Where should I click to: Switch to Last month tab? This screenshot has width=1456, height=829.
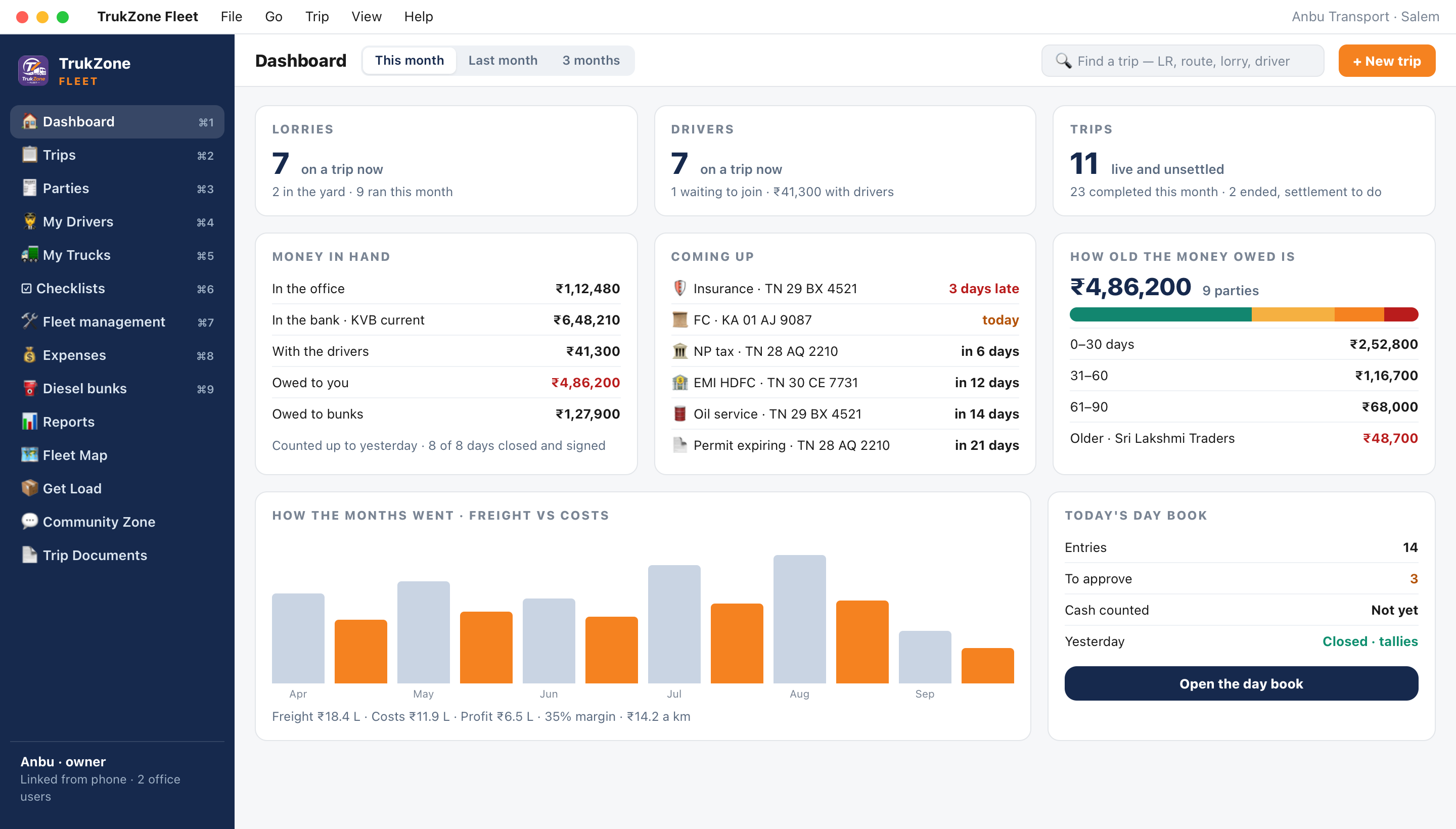coord(502,60)
